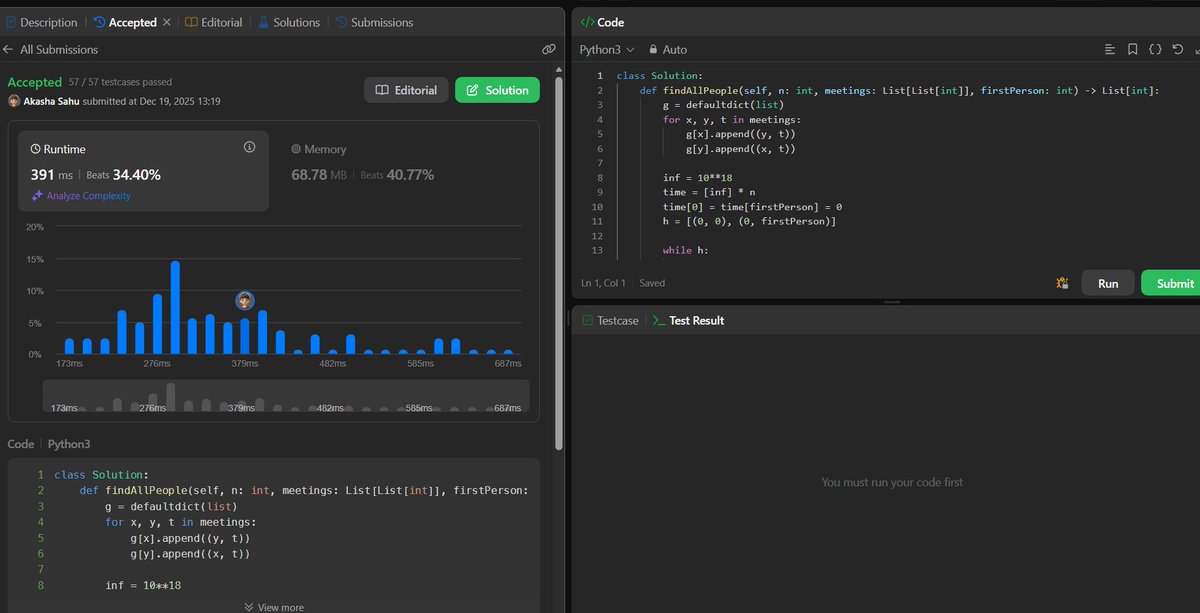The width and height of the screenshot is (1200, 613).
Task: Click the bookmark icon in editor toolbar
Action: [1132, 49]
